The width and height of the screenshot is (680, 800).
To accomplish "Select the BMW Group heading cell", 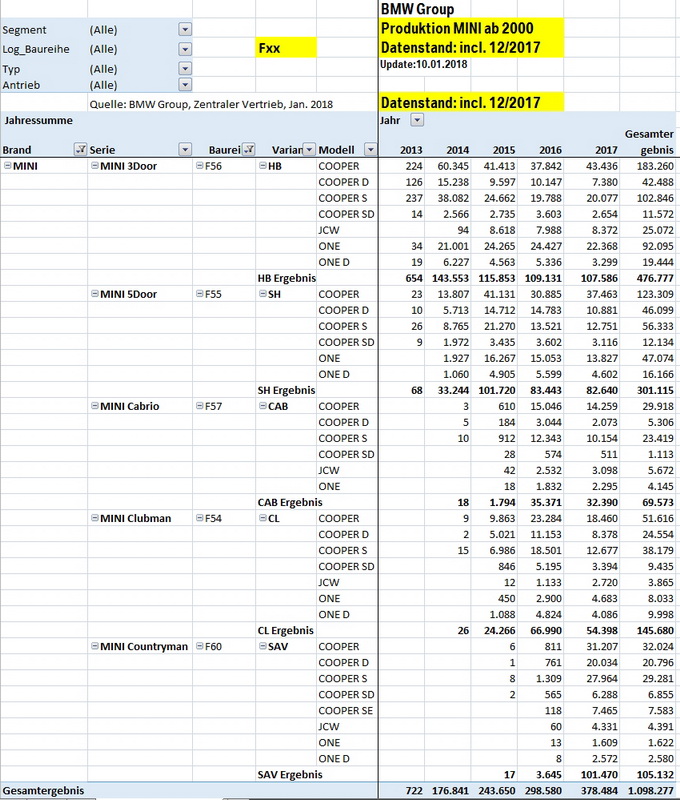I will click(x=417, y=9).
